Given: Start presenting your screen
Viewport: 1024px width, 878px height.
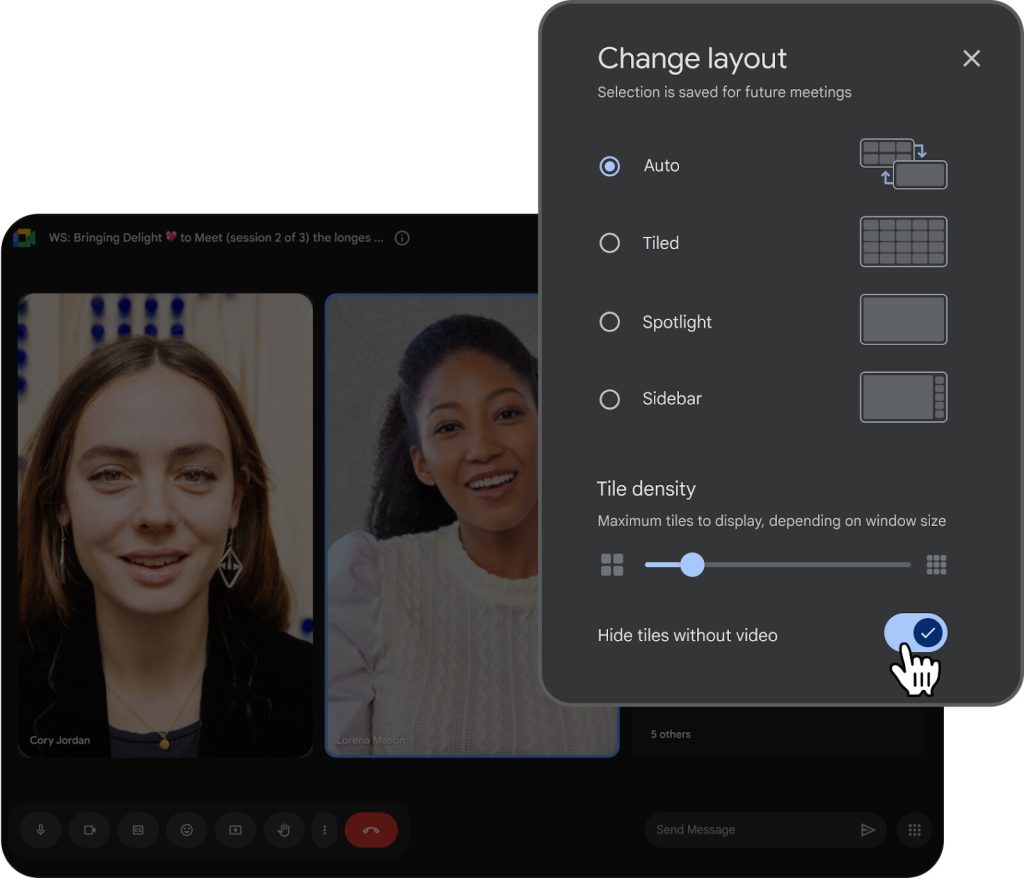Looking at the screenshot, I should pos(235,830).
